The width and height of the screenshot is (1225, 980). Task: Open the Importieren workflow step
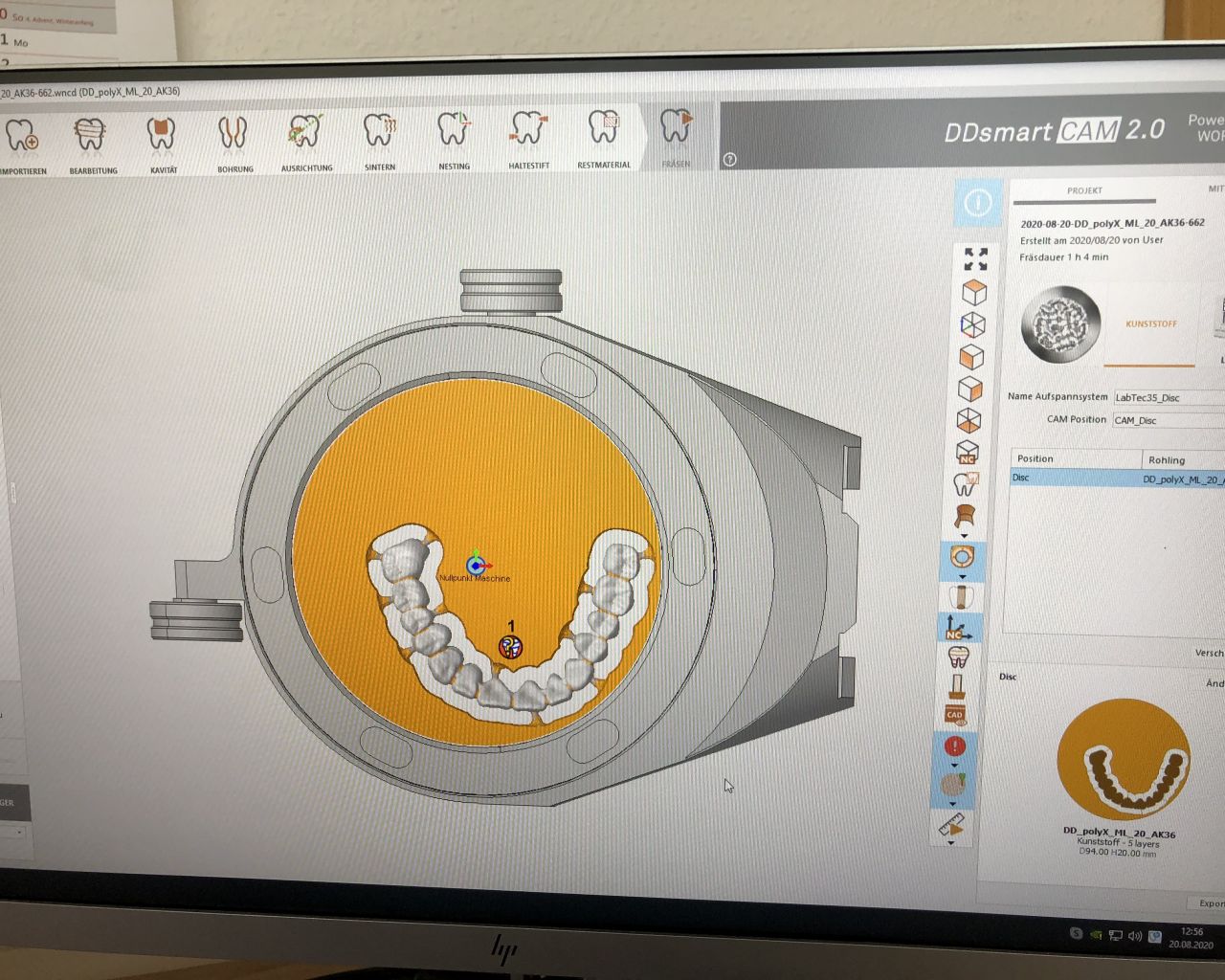[21, 145]
